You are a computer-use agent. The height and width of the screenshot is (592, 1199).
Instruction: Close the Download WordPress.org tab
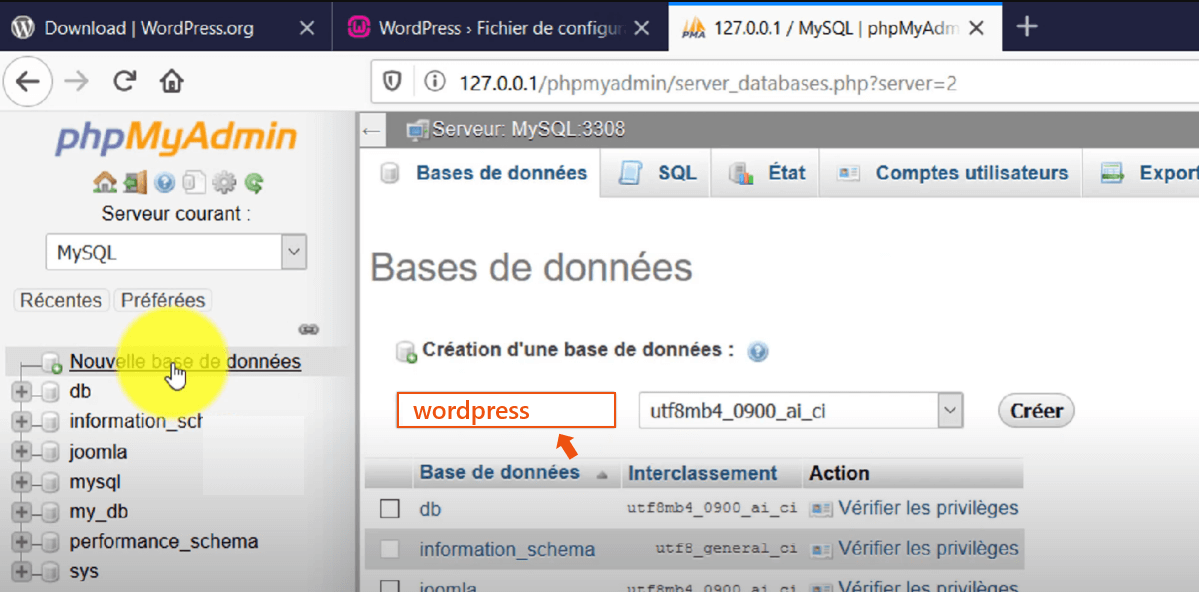(306, 28)
